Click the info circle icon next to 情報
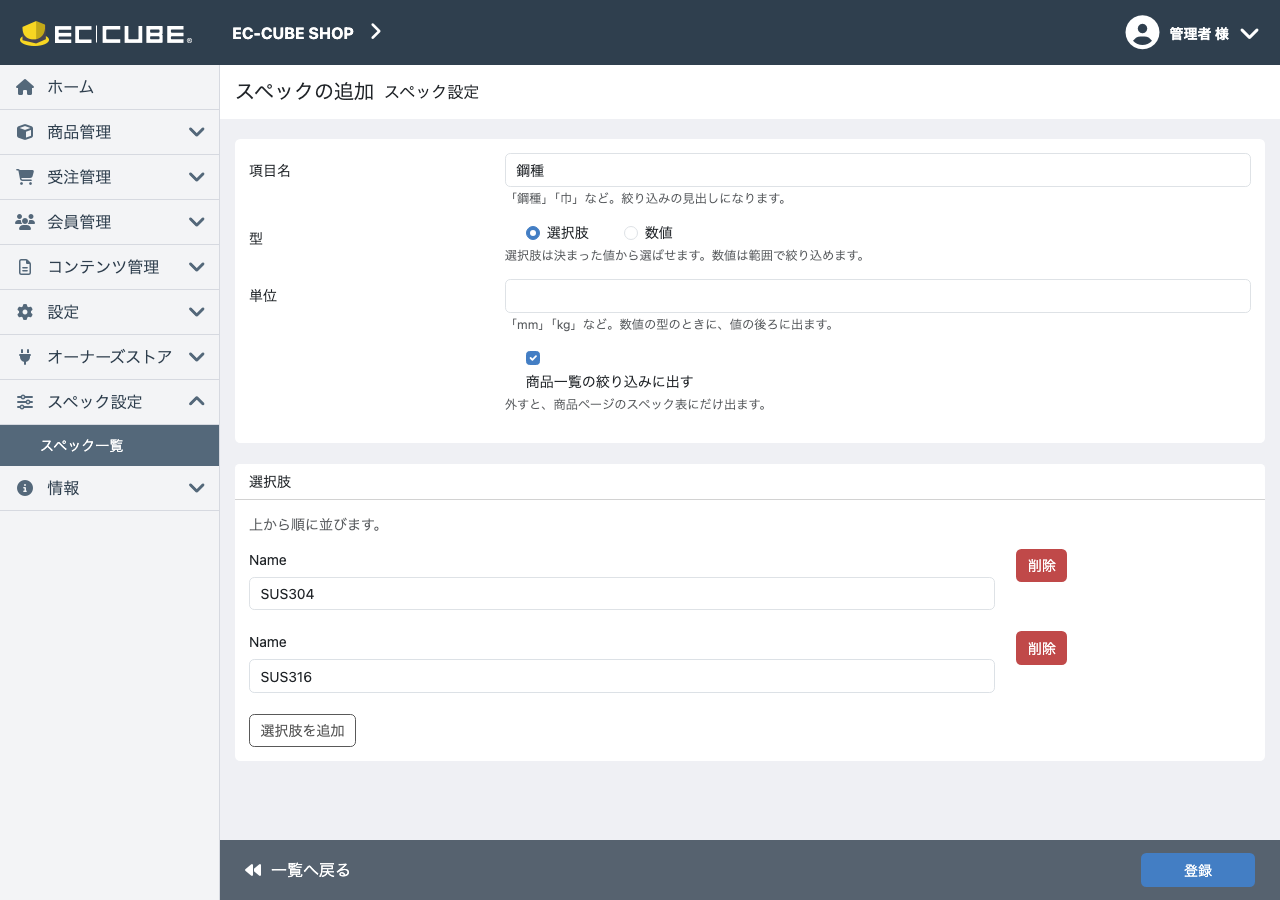 25,488
